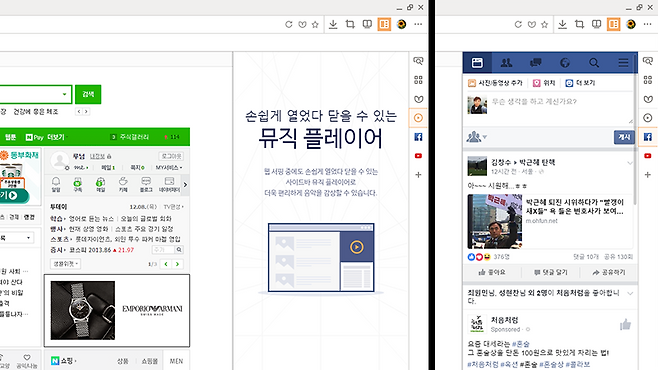Screen dimensions: 658x370
Task: Click 위치 location option in Facebook composer
Action: point(544,83)
